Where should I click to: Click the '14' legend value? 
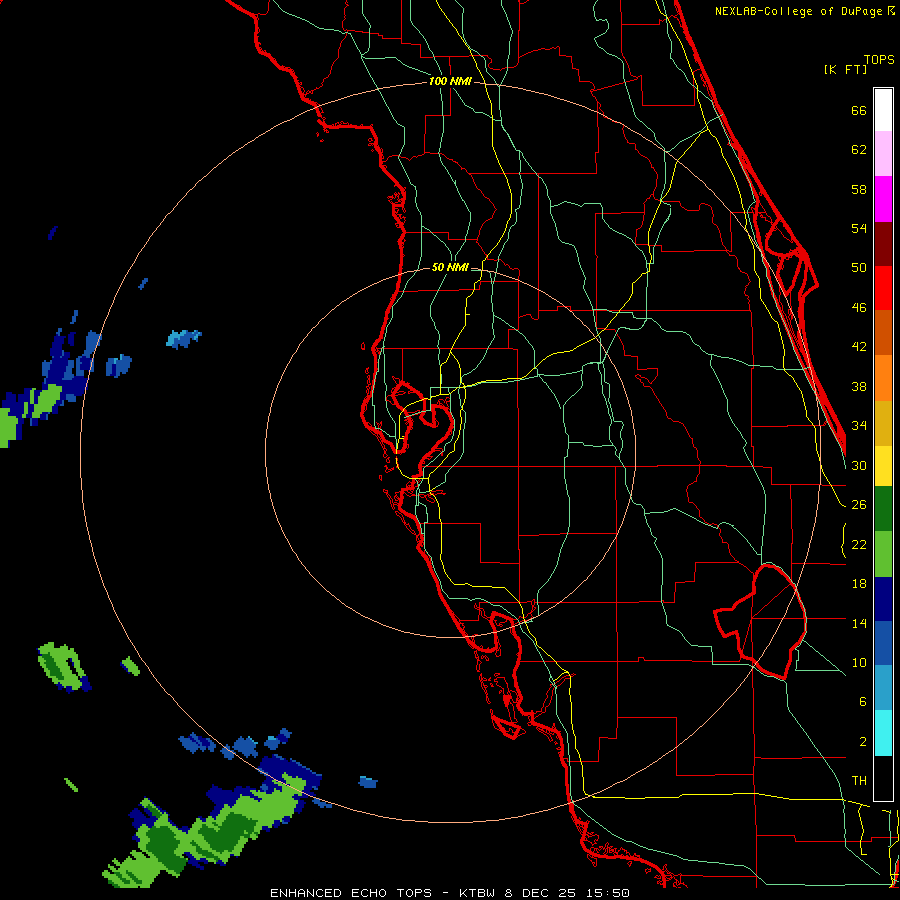tap(859, 623)
